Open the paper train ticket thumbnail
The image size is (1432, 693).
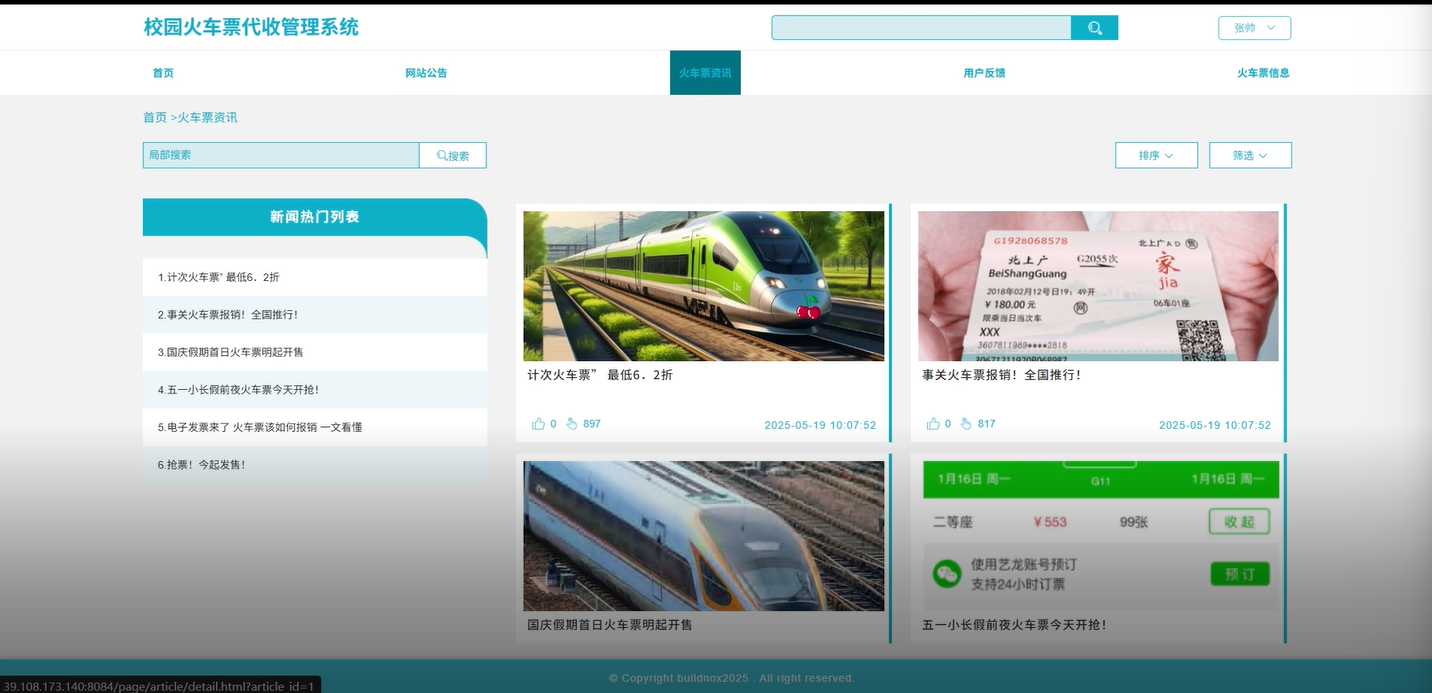[1098, 286]
